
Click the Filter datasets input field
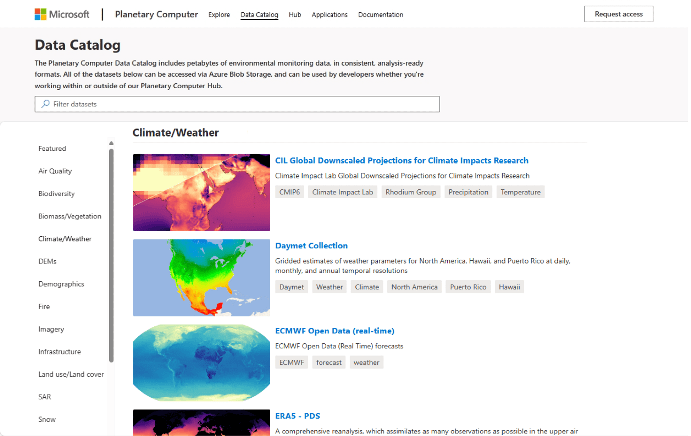click(240, 104)
